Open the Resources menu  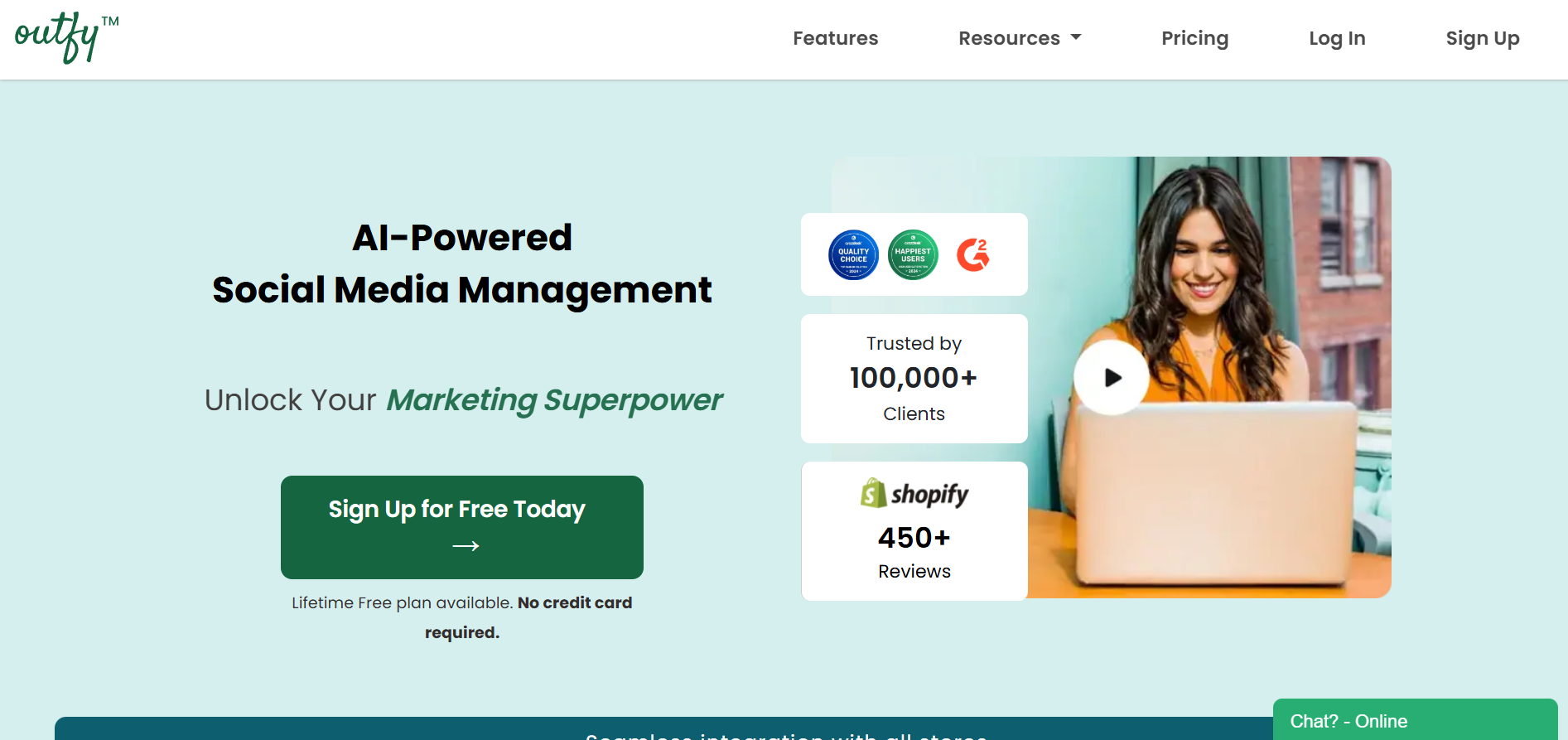point(1009,38)
